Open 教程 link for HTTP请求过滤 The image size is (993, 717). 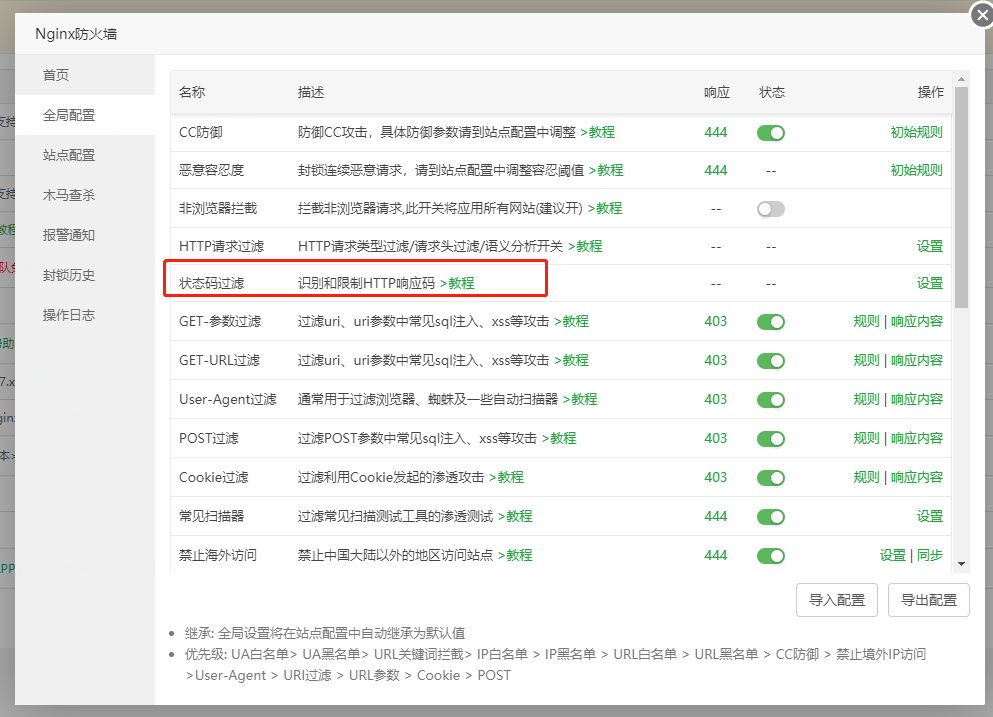coord(585,246)
